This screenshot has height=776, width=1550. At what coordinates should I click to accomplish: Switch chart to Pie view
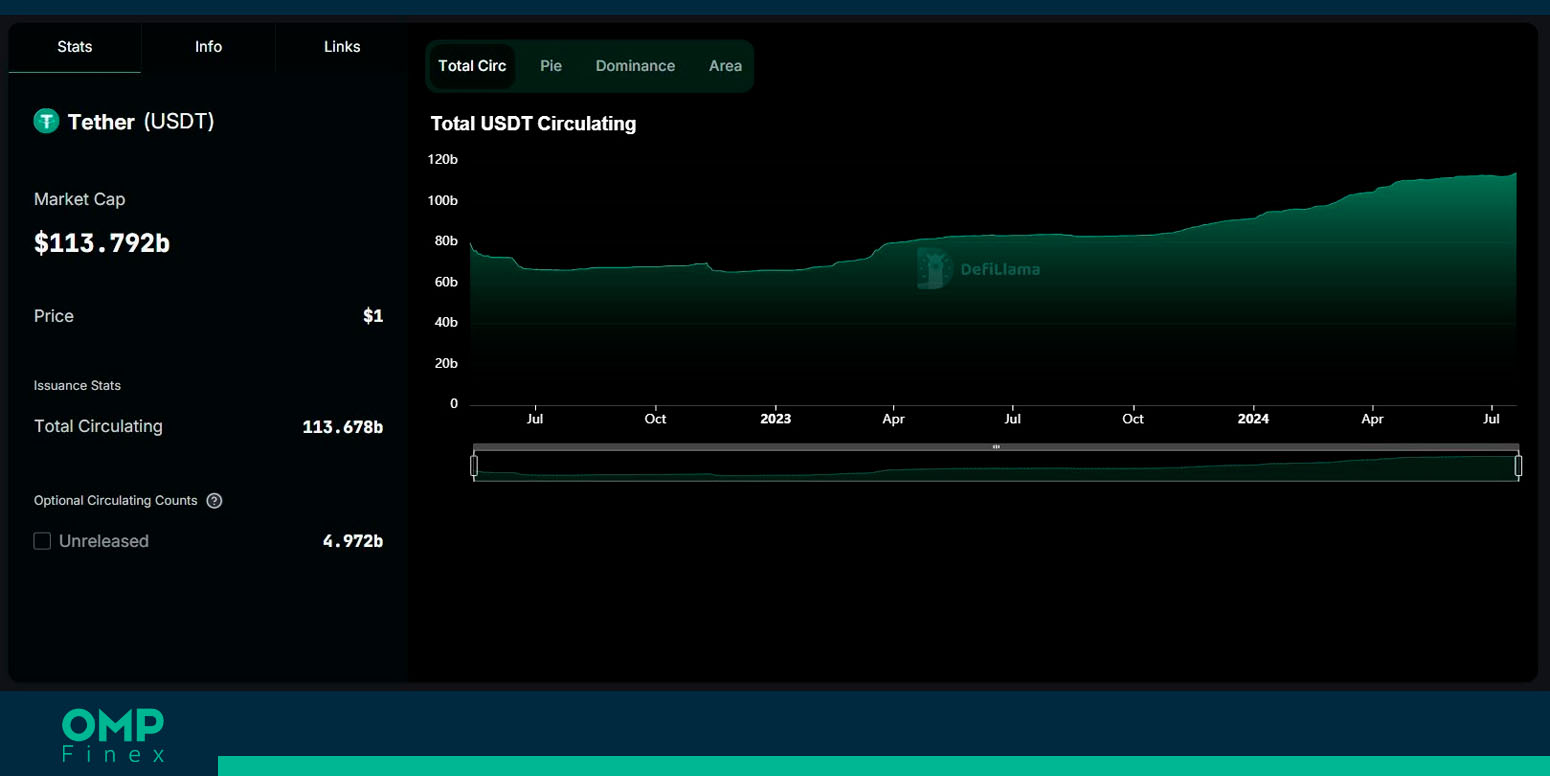pyautogui.click(x=551, y=66)
